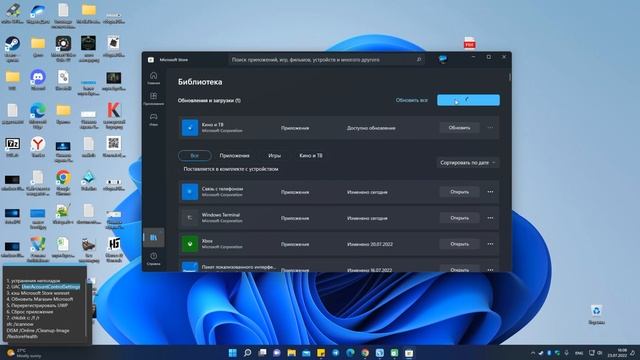Select the Приложения filter tab
This screenshot has height=360, width=640.
pos(234,156)
